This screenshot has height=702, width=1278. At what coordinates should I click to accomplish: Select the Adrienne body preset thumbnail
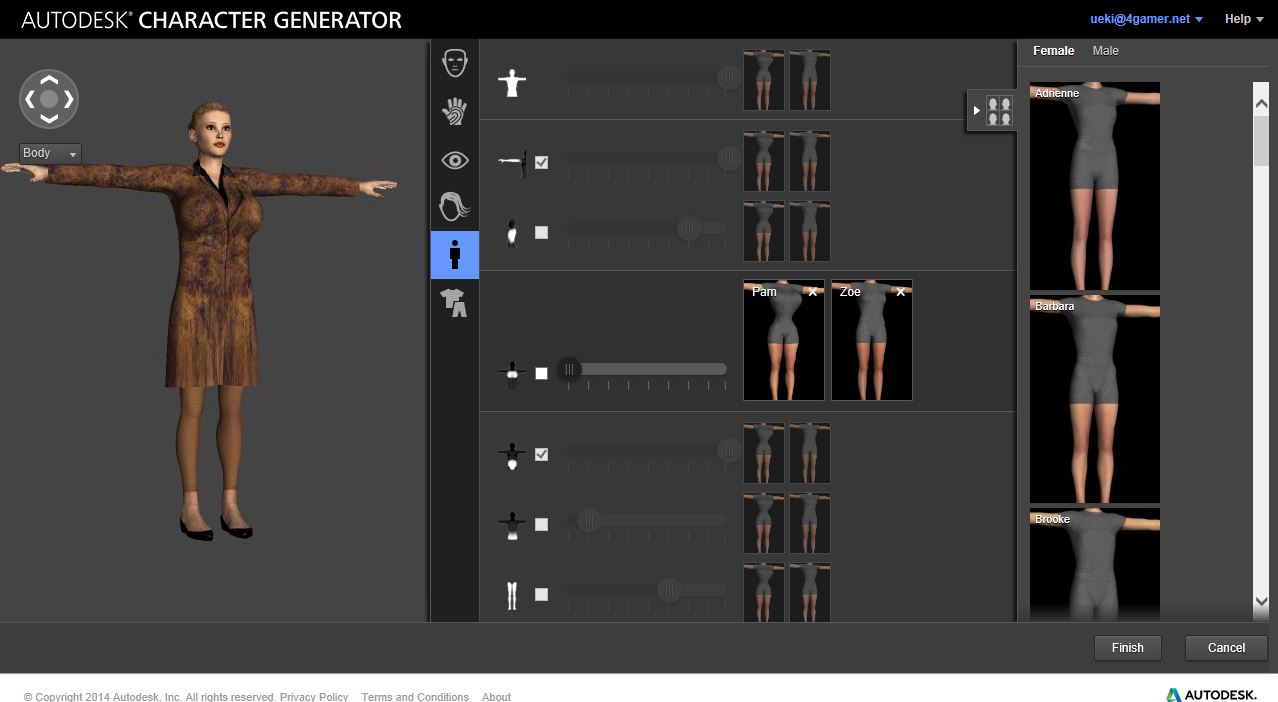1095,186
